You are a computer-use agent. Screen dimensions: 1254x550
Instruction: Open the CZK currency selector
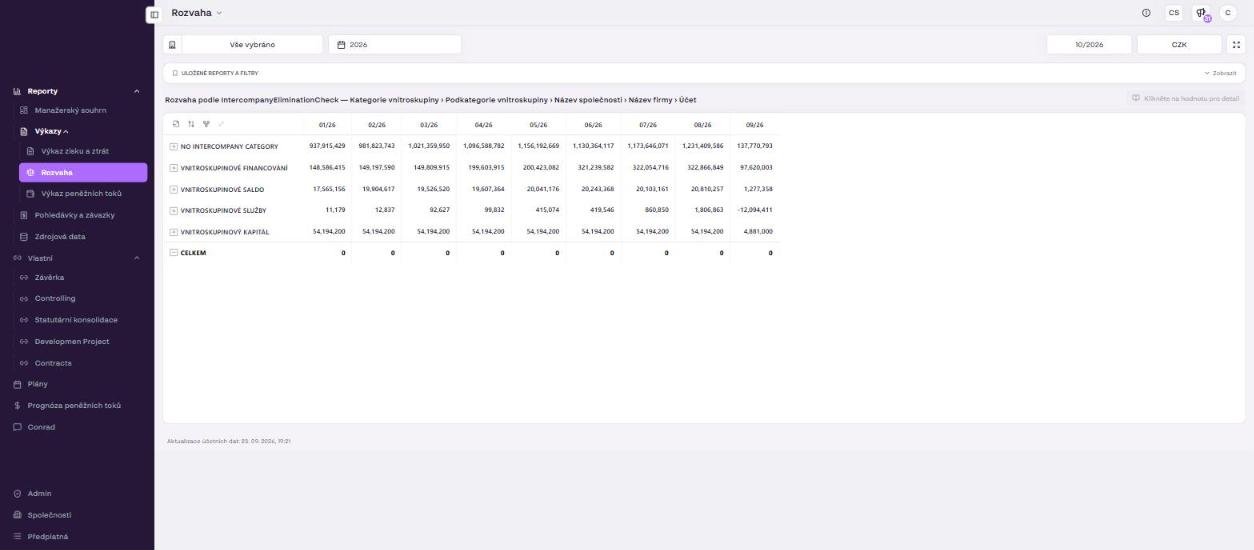pyautogui.click(x=1179, y=45)
